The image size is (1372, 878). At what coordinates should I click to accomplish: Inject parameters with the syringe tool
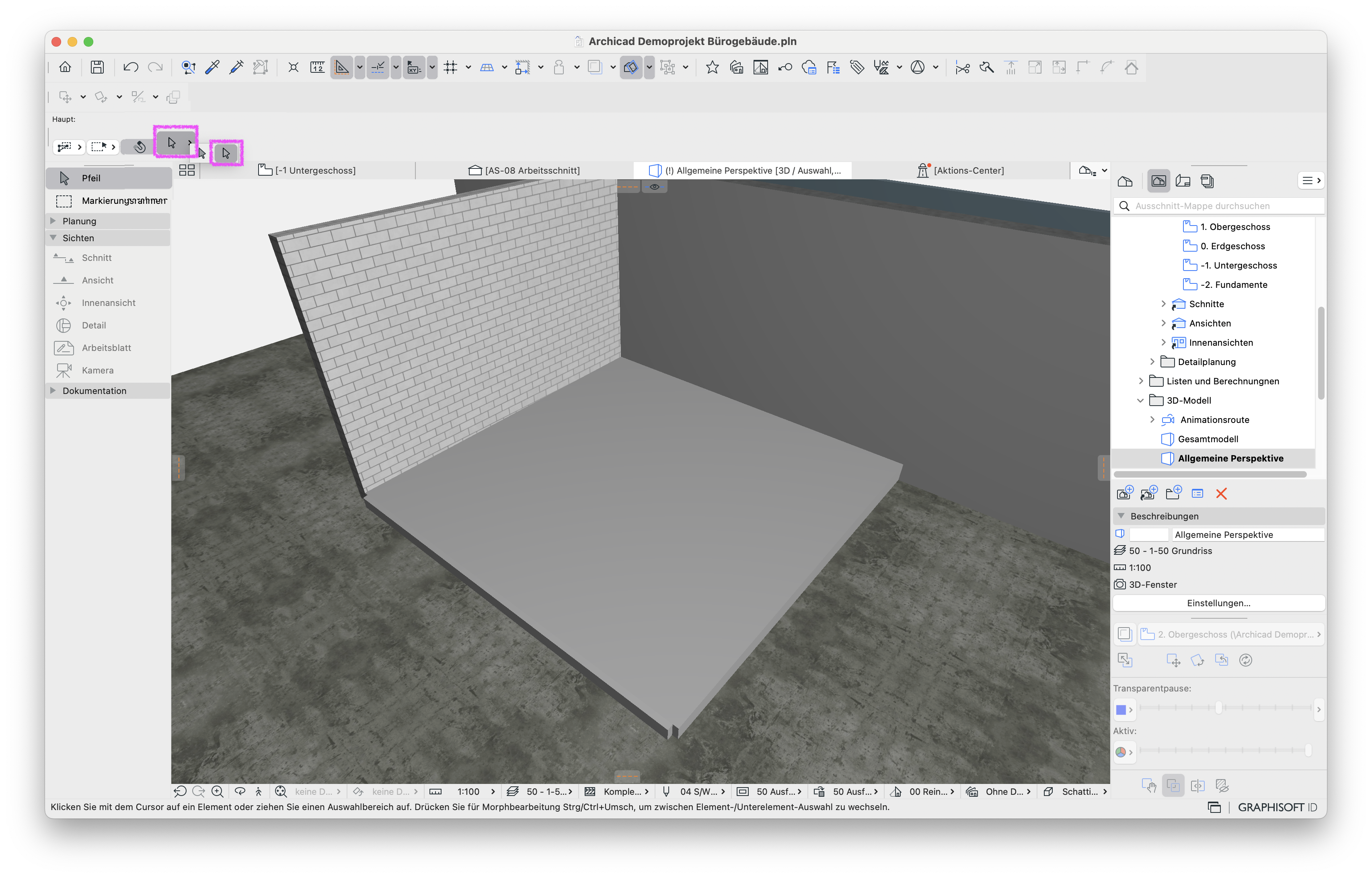pyautogui.click(x=236, y=67)
